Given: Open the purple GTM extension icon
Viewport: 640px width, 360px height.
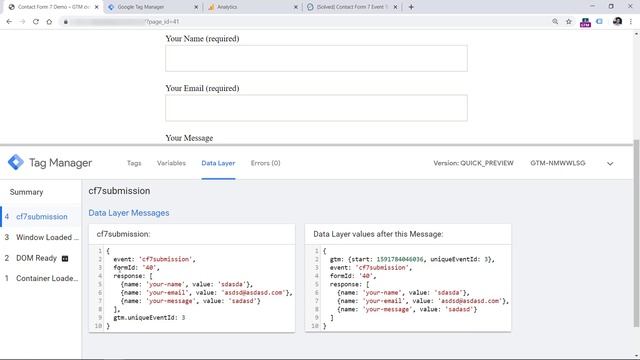Looking at the screenshot, I should (585, 22).
